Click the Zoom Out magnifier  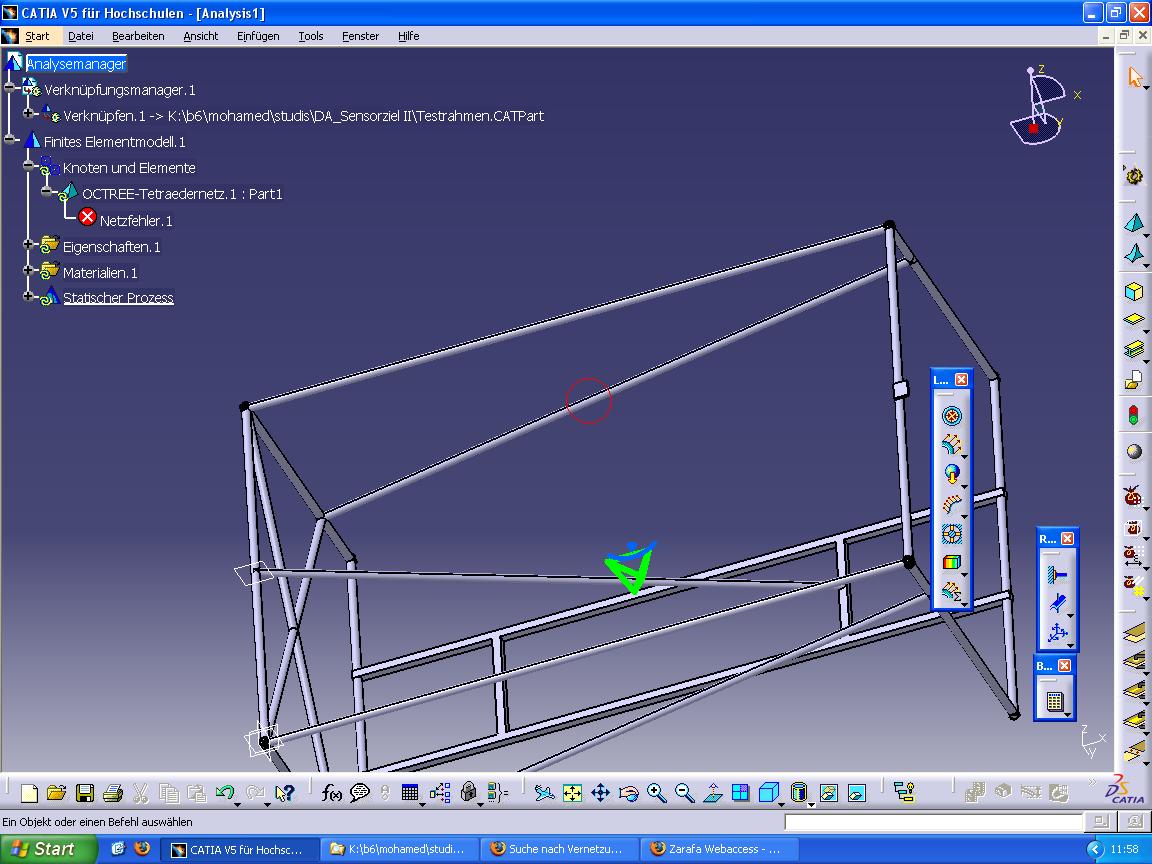tap(684, 793)
